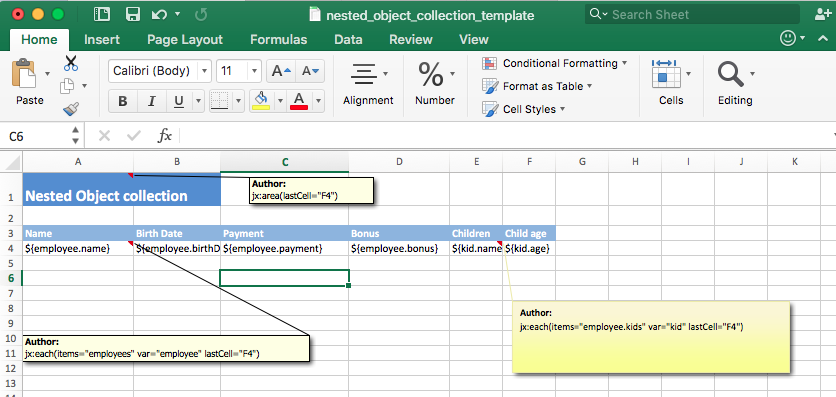Open the font name dropdown arrow
Image resolution: width=836 pixels, height=397 pixels.
(x=204, y=71)
